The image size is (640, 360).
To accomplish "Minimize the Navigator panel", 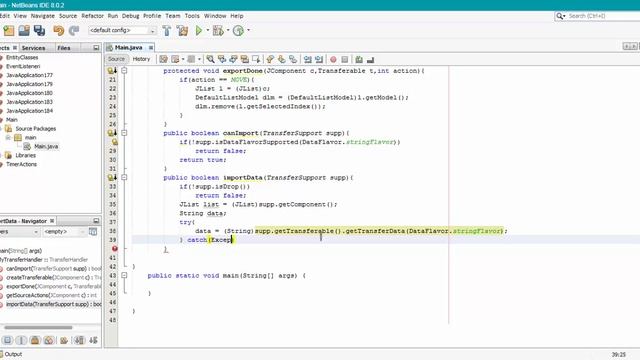I will [96, 221].
